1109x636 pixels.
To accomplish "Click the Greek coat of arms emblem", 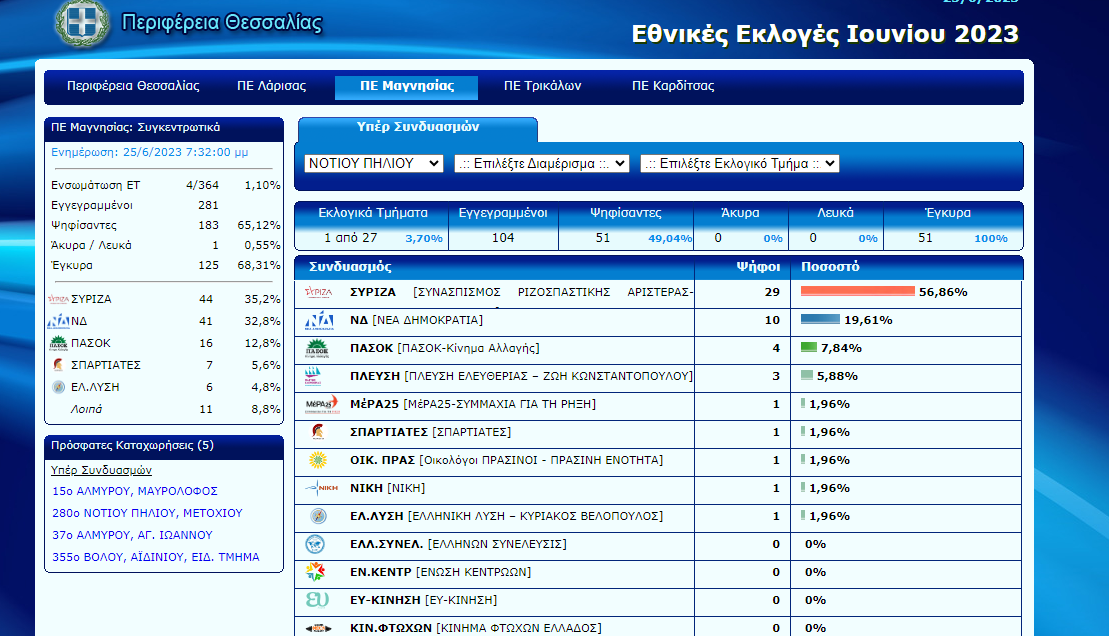I will point(82,24).
